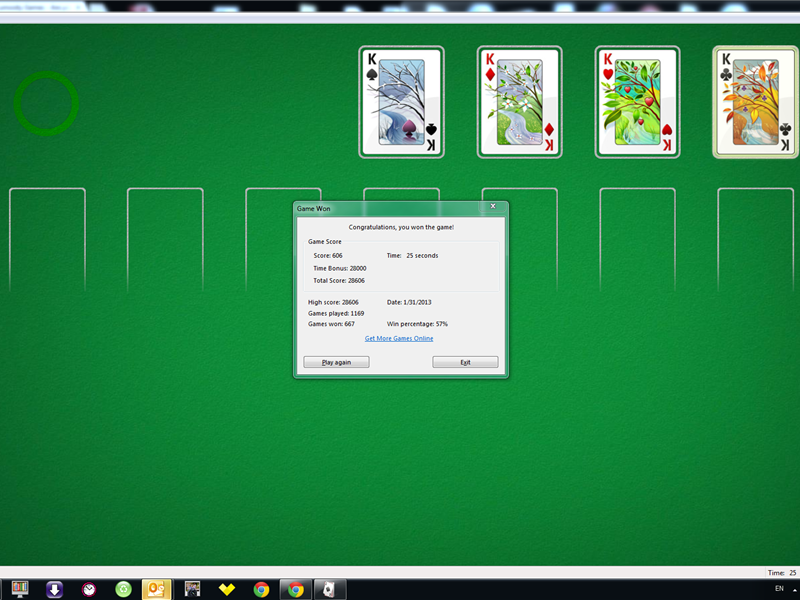Open the clock taskbar icon
800x600 pixels.
pyautogui.click(x=89, y=589)
